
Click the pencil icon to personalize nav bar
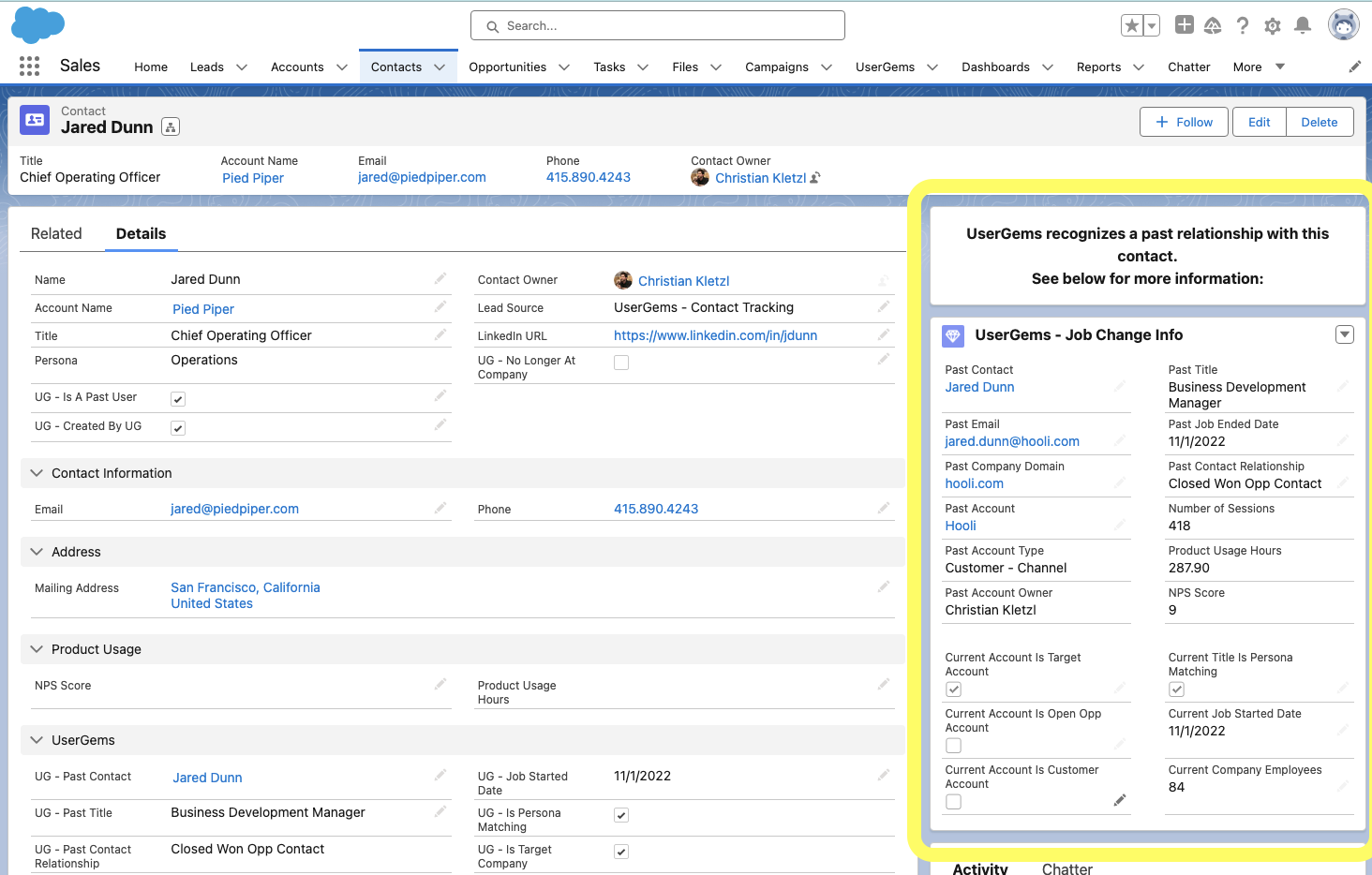click(1355, 67)
